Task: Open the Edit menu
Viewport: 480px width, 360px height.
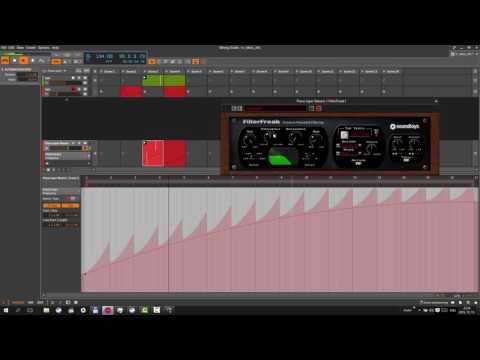Action: pos(11,48)
